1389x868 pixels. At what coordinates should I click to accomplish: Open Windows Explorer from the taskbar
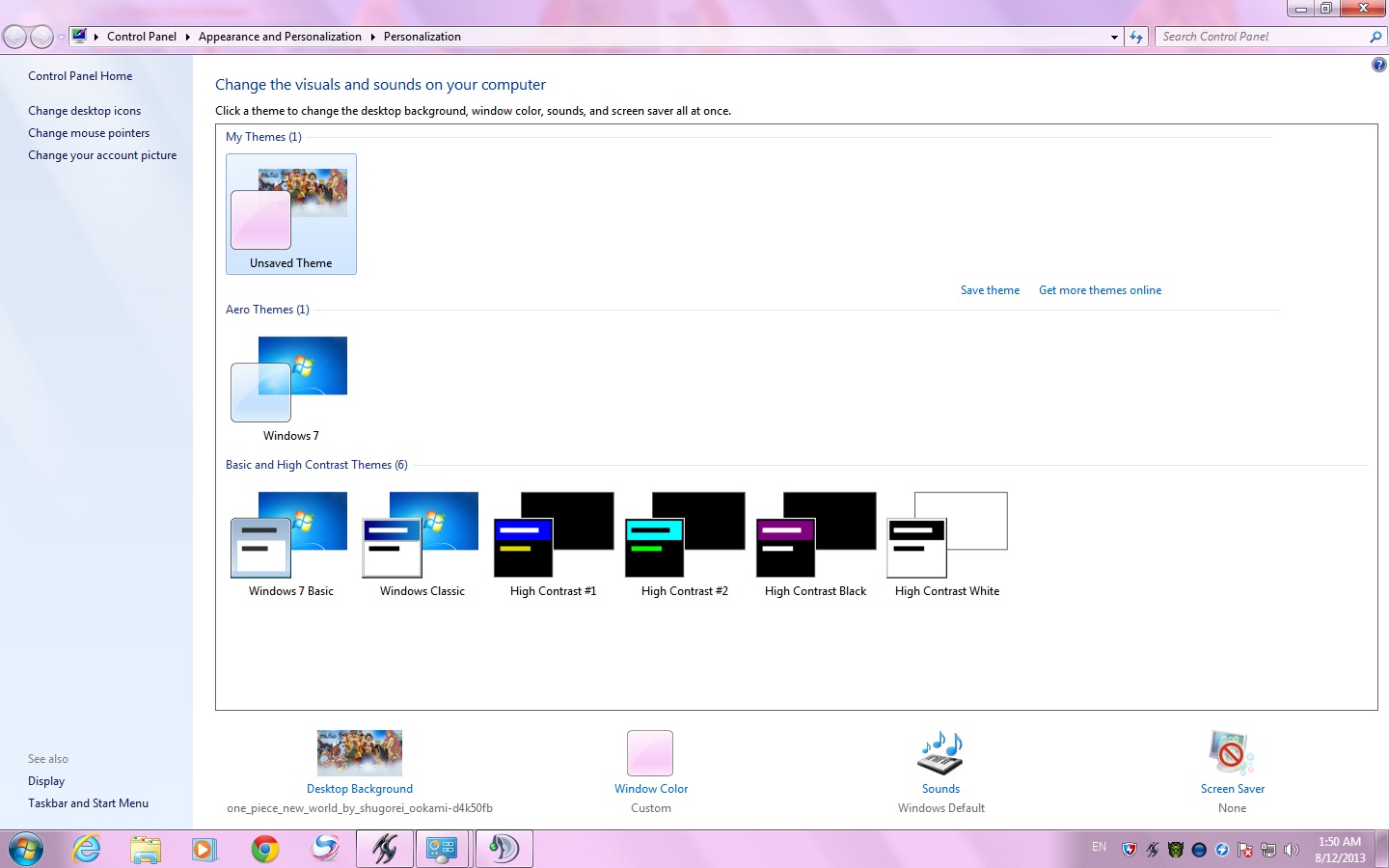[x=146, y=849]
